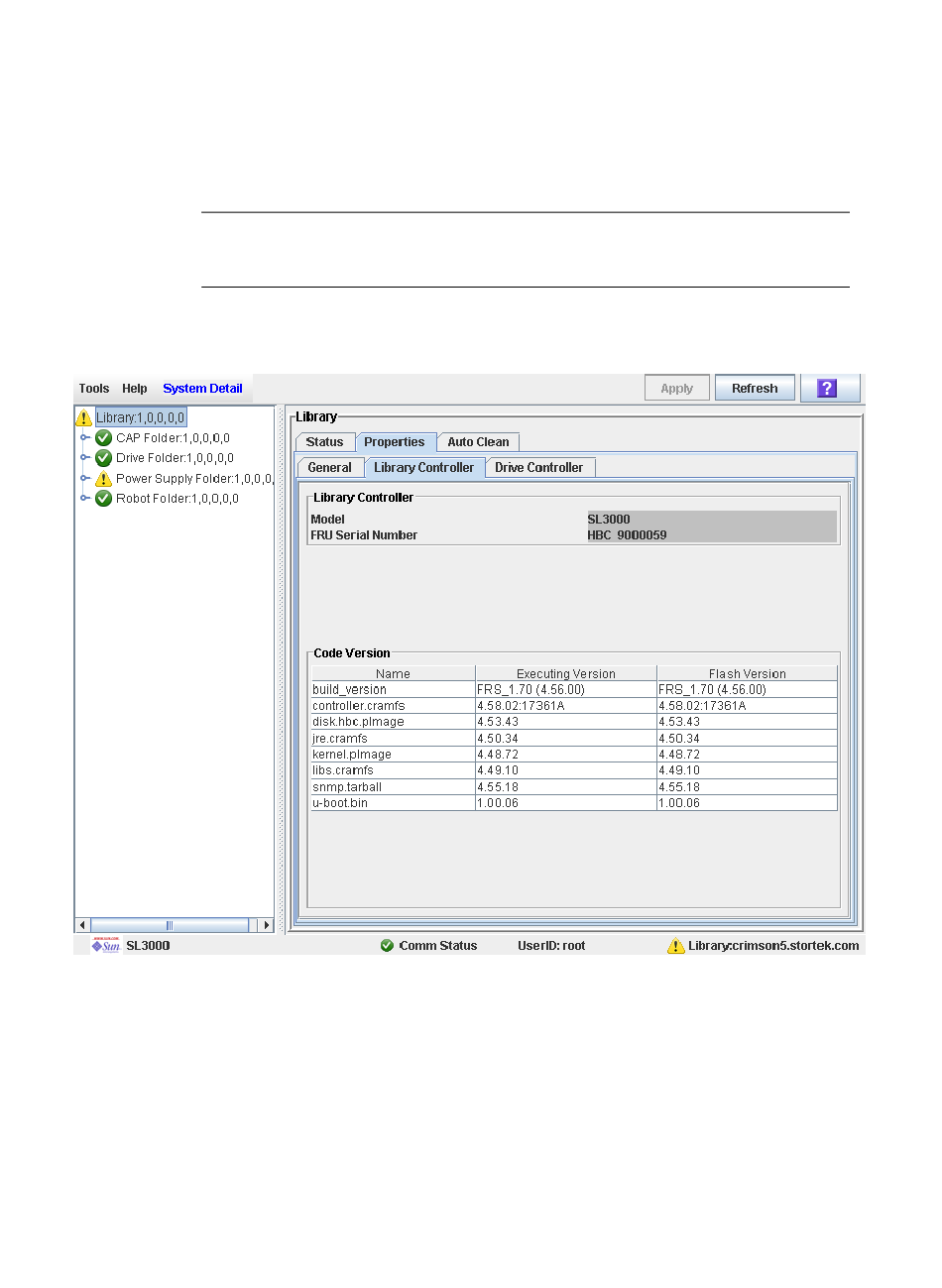
Task: Click the flash version of u-boot.bin
Action: click(x=748, y=803)
